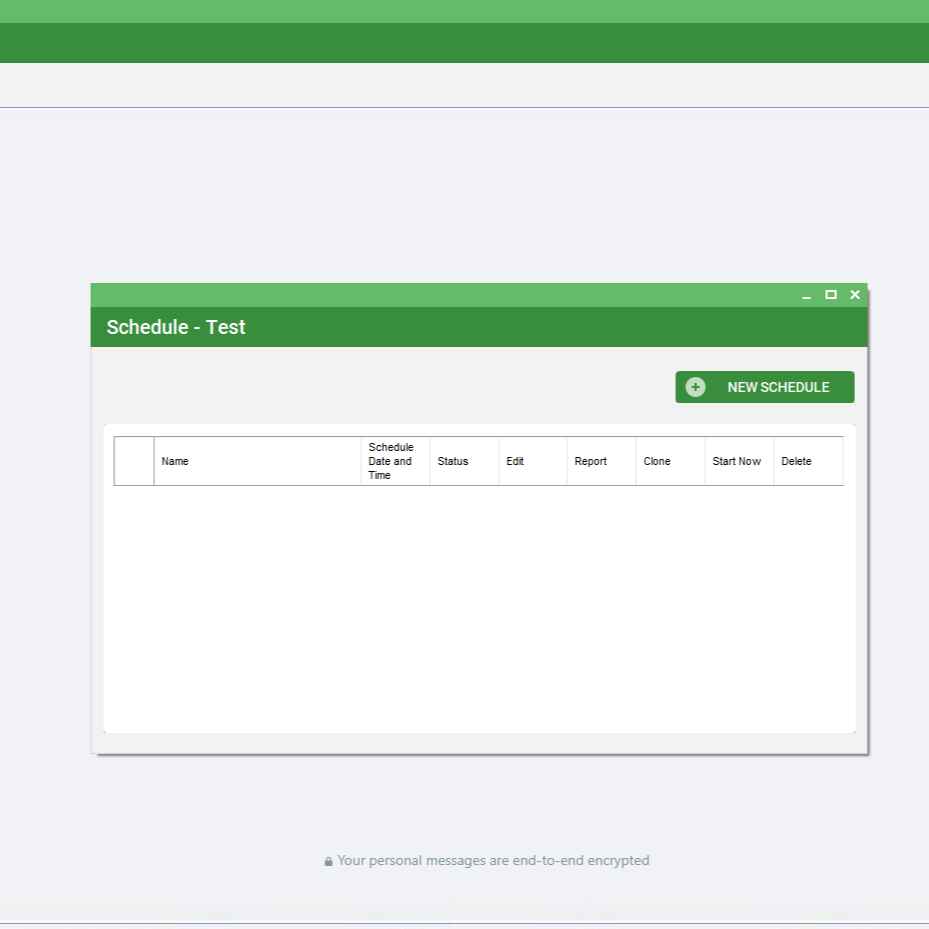Minimize the Schedule - Test window
Image resolution: width=929 pixels, height=929 pixels.
pyautogui.click(x=806, y=295)
